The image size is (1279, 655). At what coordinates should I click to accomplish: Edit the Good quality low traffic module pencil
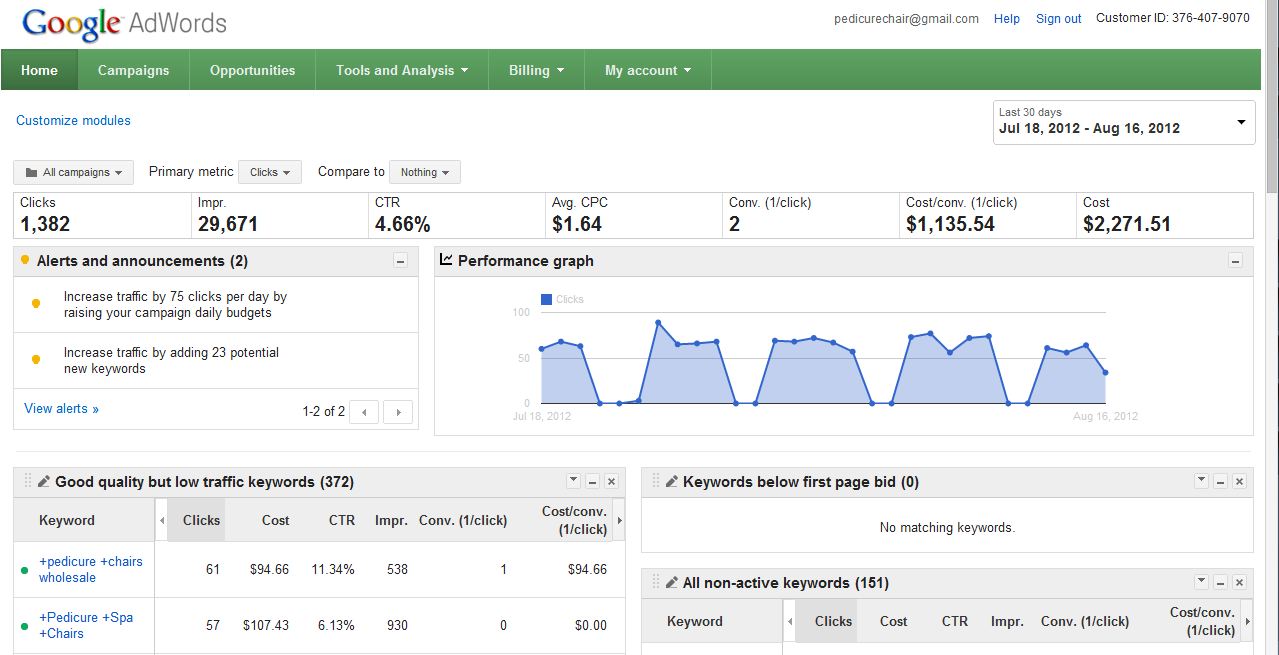(43, 481)
